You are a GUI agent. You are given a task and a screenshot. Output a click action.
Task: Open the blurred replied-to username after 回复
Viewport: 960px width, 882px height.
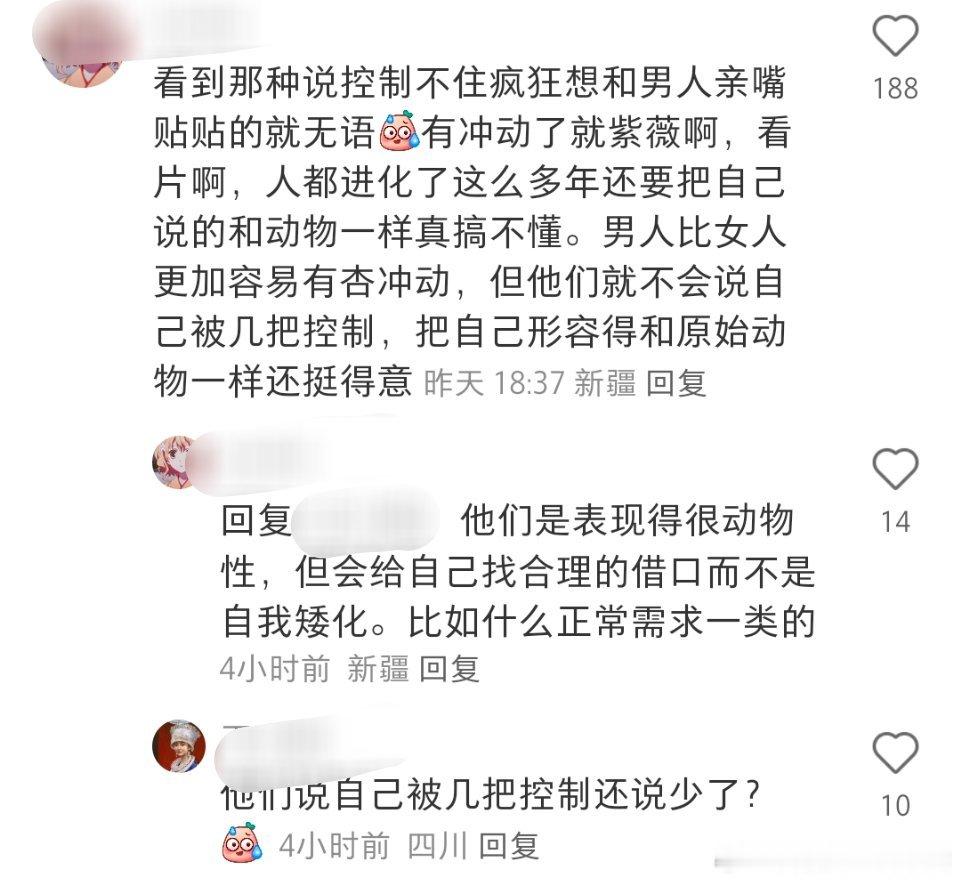coord(366,520)
